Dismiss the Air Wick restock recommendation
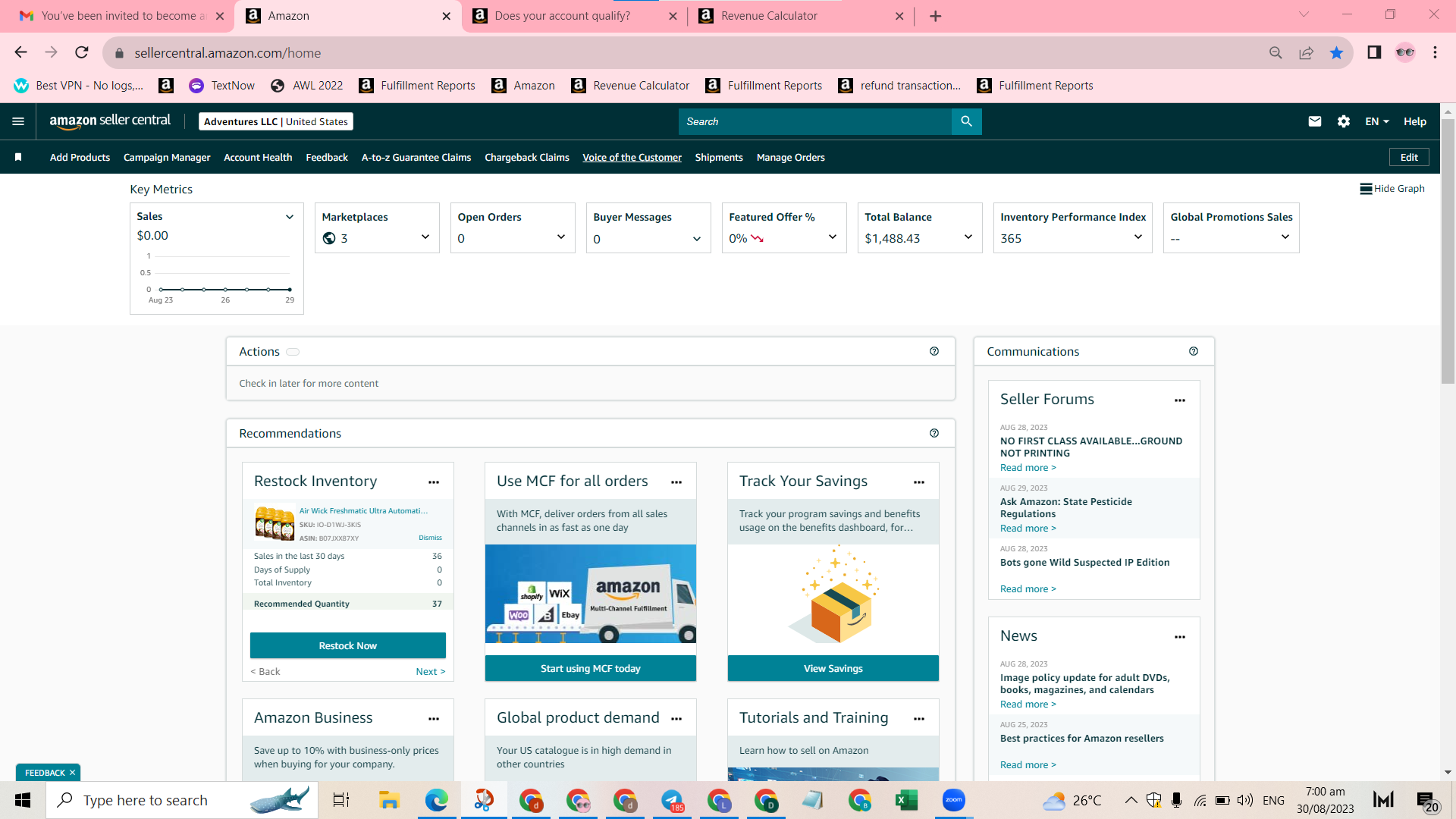Screen dimensions: 1456x819 (x=430, y=538)
